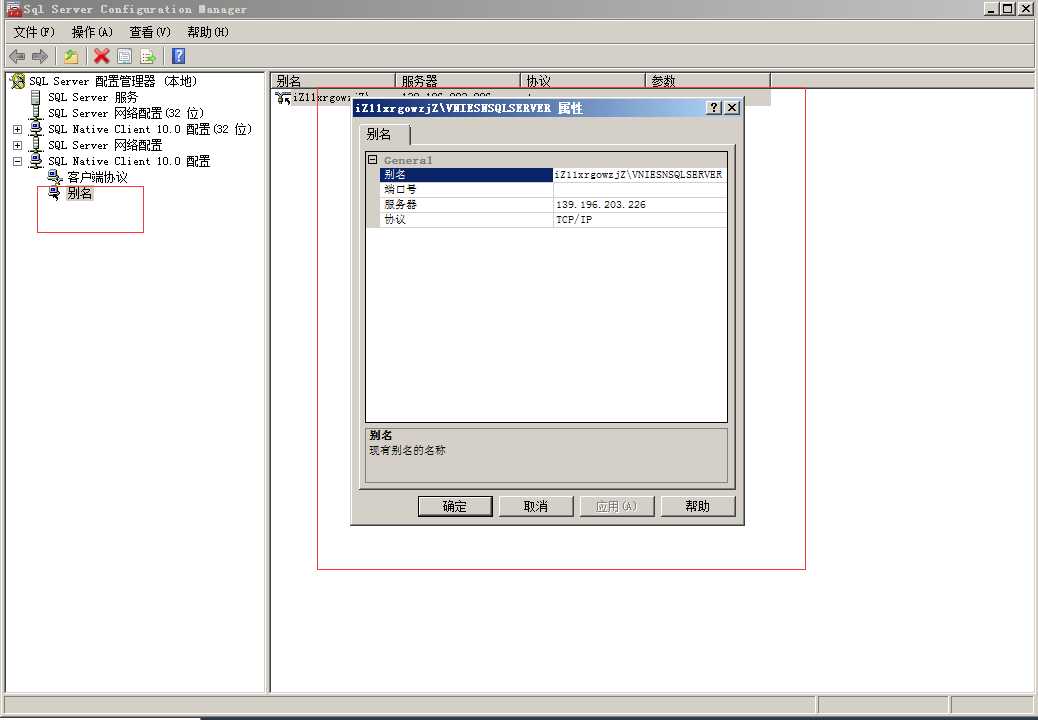
Task: Click the alias row icon in list
Action: point(283,98)
